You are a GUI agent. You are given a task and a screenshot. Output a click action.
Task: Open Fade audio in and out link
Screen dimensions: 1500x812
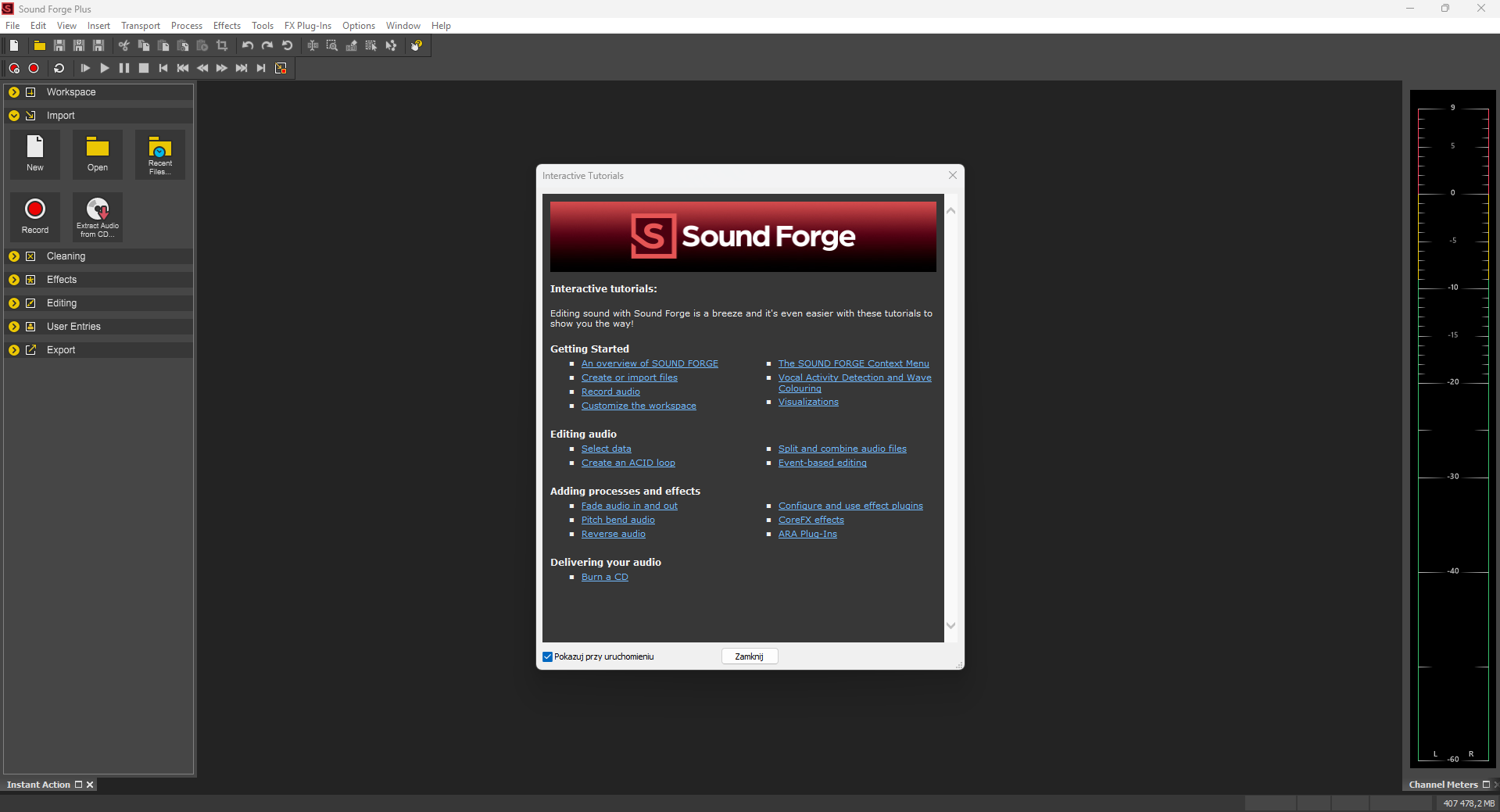629,506
